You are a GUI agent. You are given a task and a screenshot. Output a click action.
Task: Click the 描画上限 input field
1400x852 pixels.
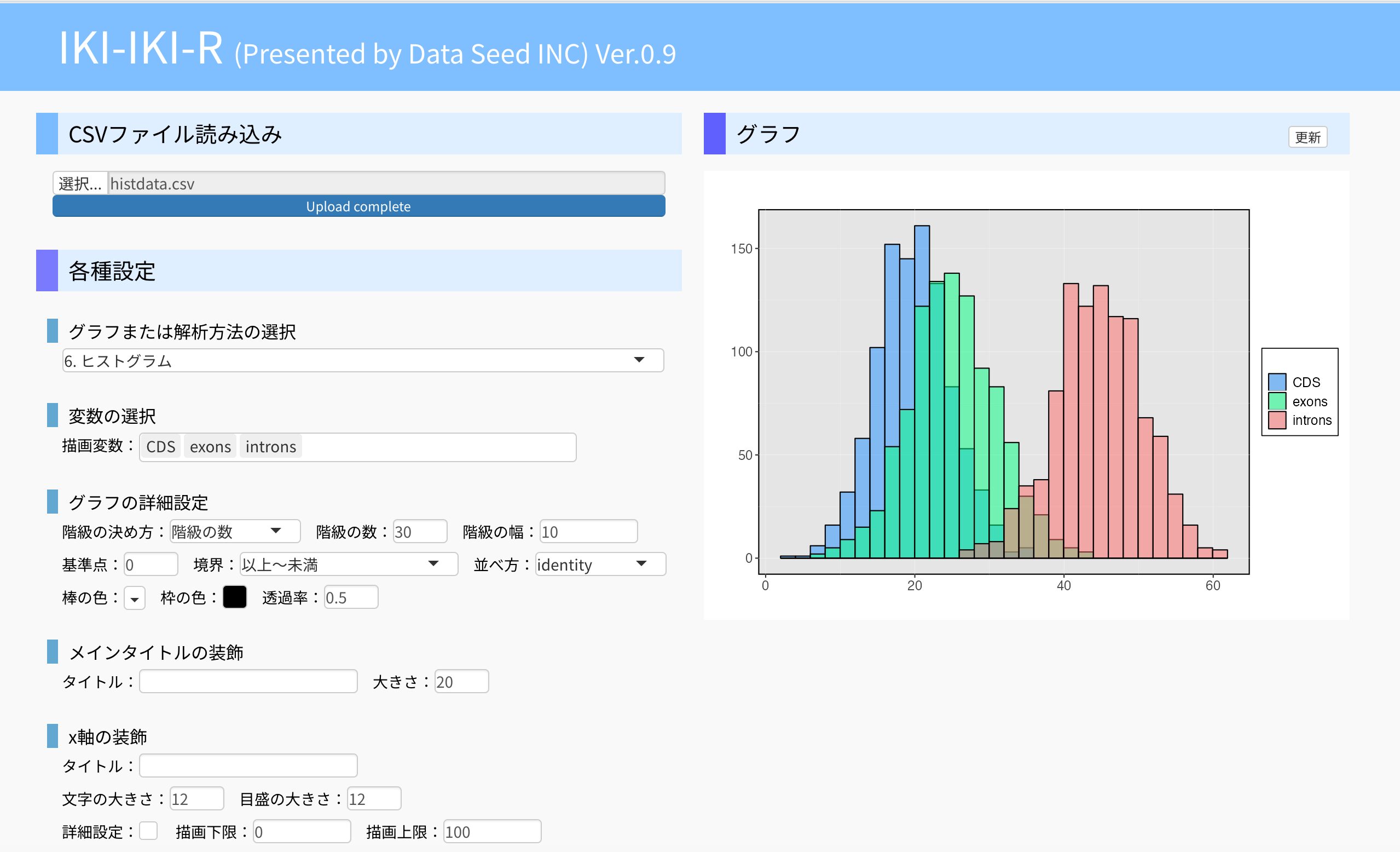pos(492,832)
